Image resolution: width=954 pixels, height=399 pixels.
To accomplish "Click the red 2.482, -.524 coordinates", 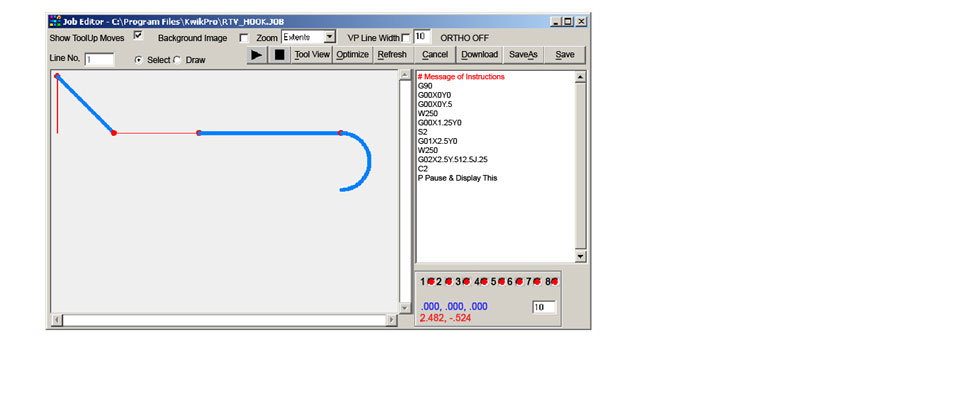I will (445, 317).
